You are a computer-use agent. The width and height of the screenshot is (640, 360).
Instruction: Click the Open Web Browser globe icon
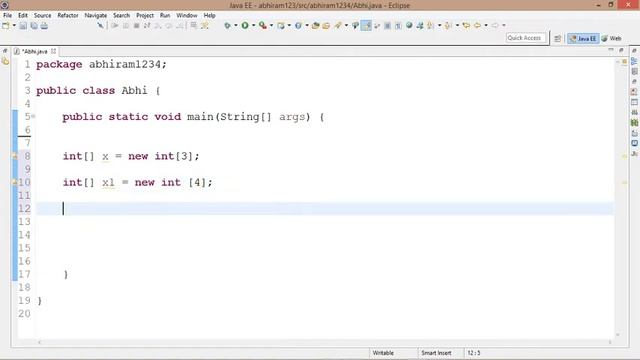click(x=409, y=25)
